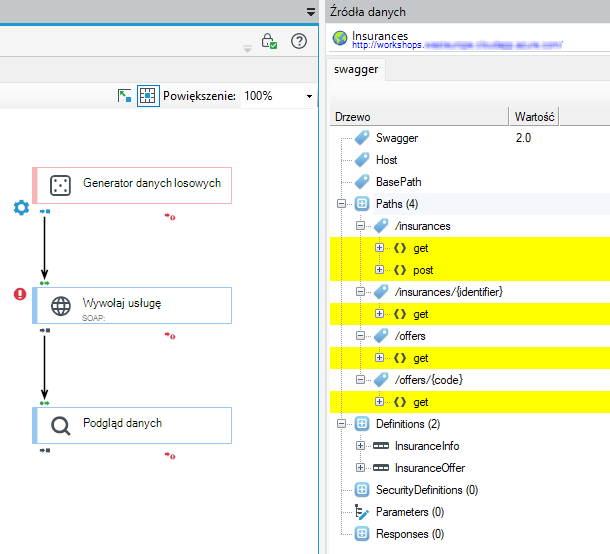This screenshot has height=554, width=610.
Task: Collapse the /offers/{code} node
Action: click(x=360, y=379)
